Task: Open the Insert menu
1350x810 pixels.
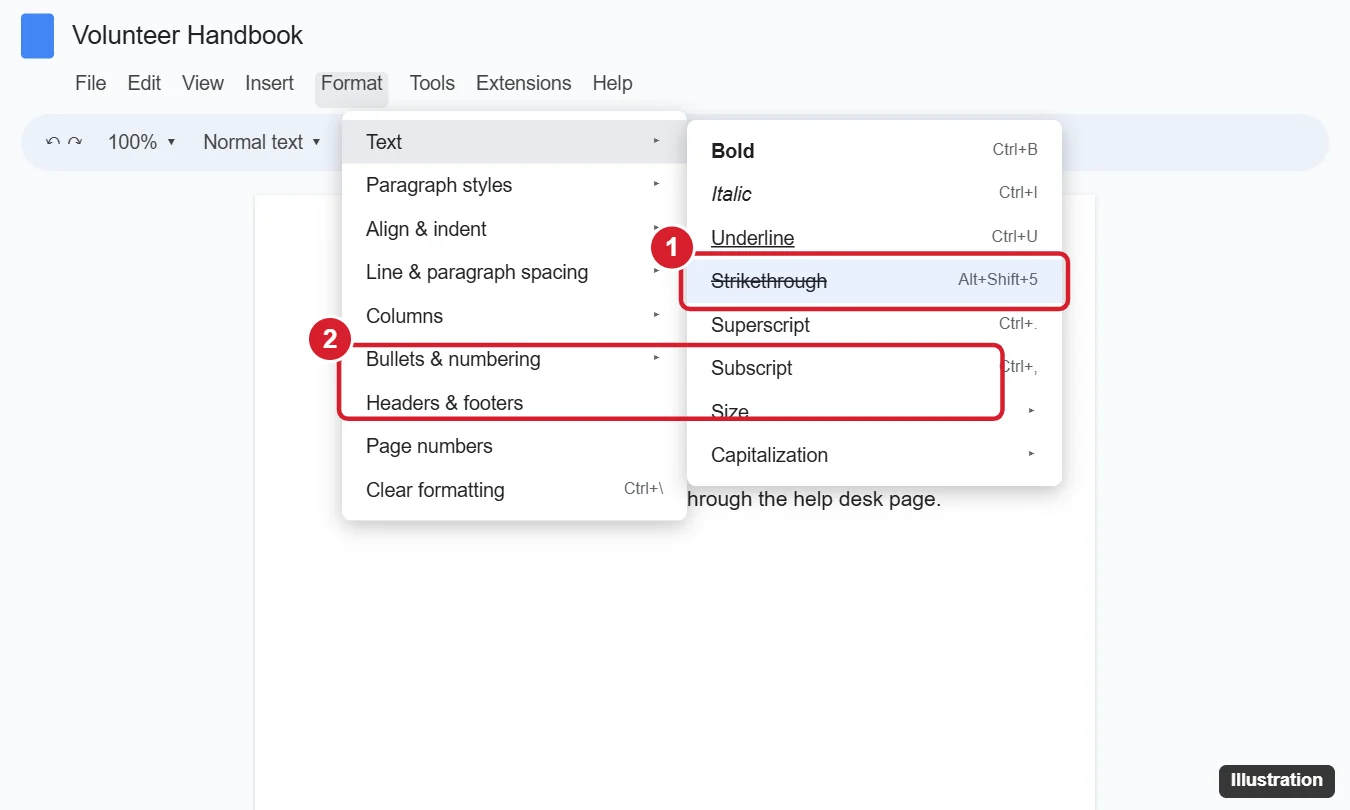Action: point(270,83)
